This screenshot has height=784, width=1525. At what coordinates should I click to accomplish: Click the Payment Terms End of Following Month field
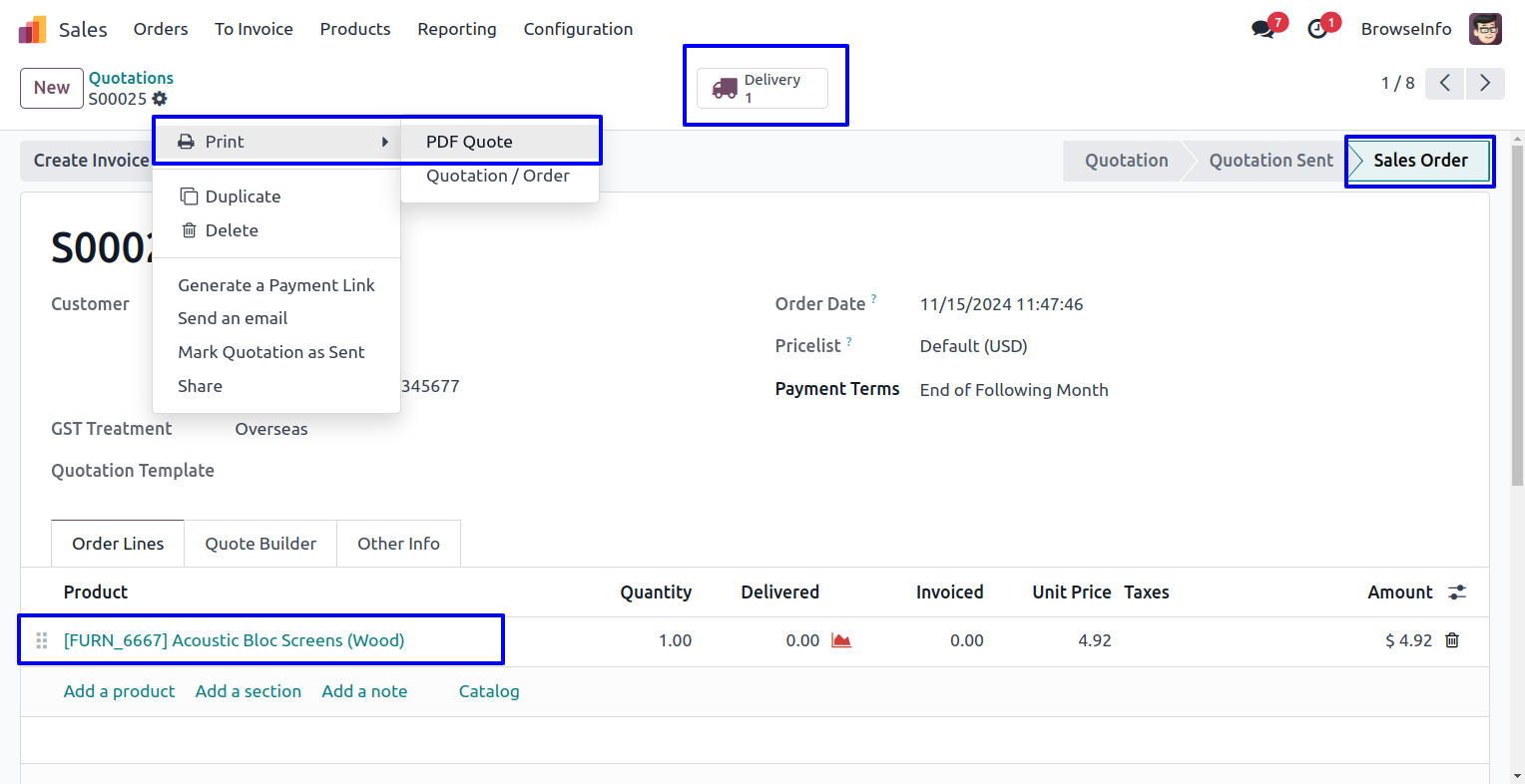point(1014,390)
